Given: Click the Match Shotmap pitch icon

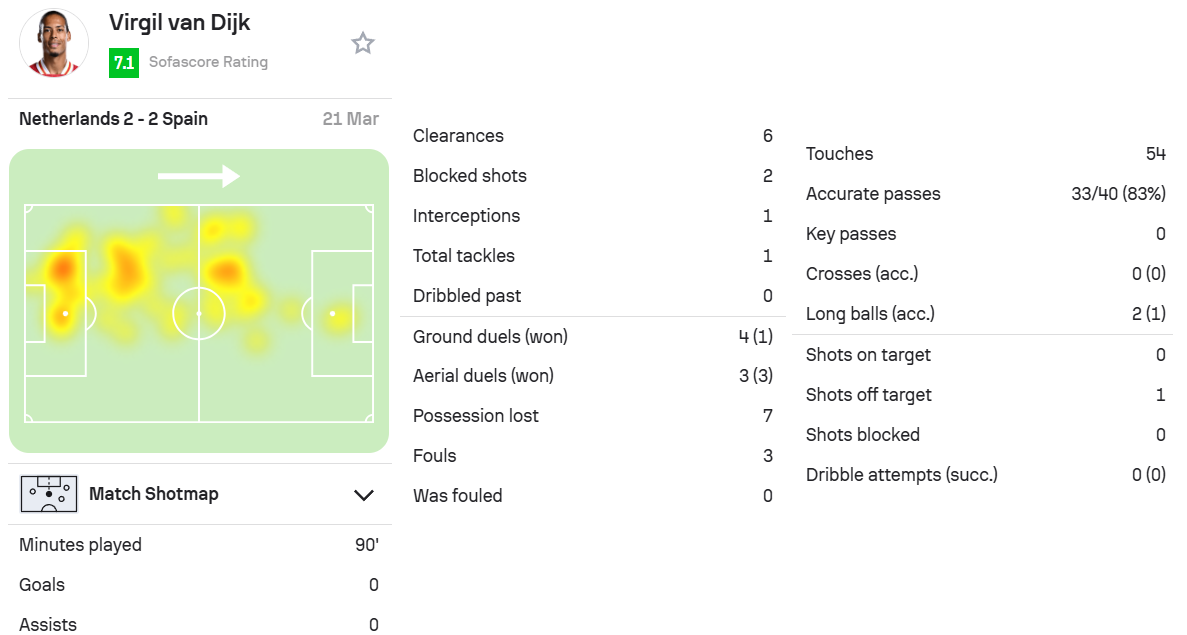Looking at the screenshot, I should click(x=49, y=494).
